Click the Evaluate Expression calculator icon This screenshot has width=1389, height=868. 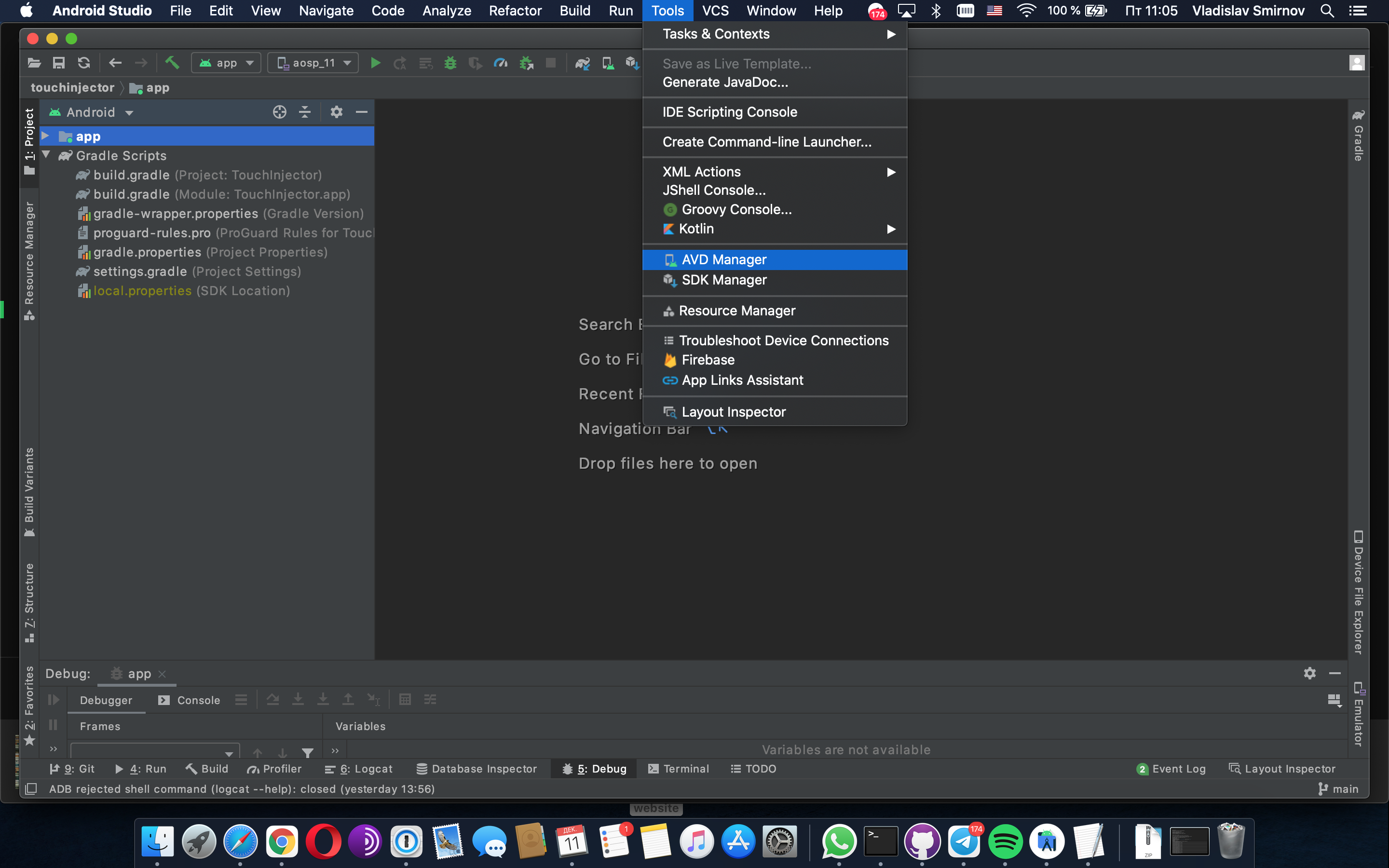(405, 699)
